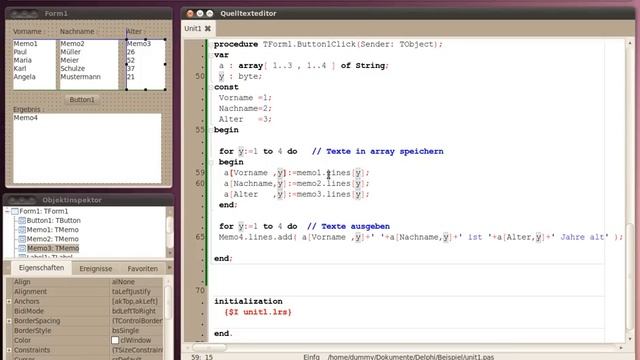Collapse the Form1 node in the component tree
The image size is (640, 360).
click(7, 211)
